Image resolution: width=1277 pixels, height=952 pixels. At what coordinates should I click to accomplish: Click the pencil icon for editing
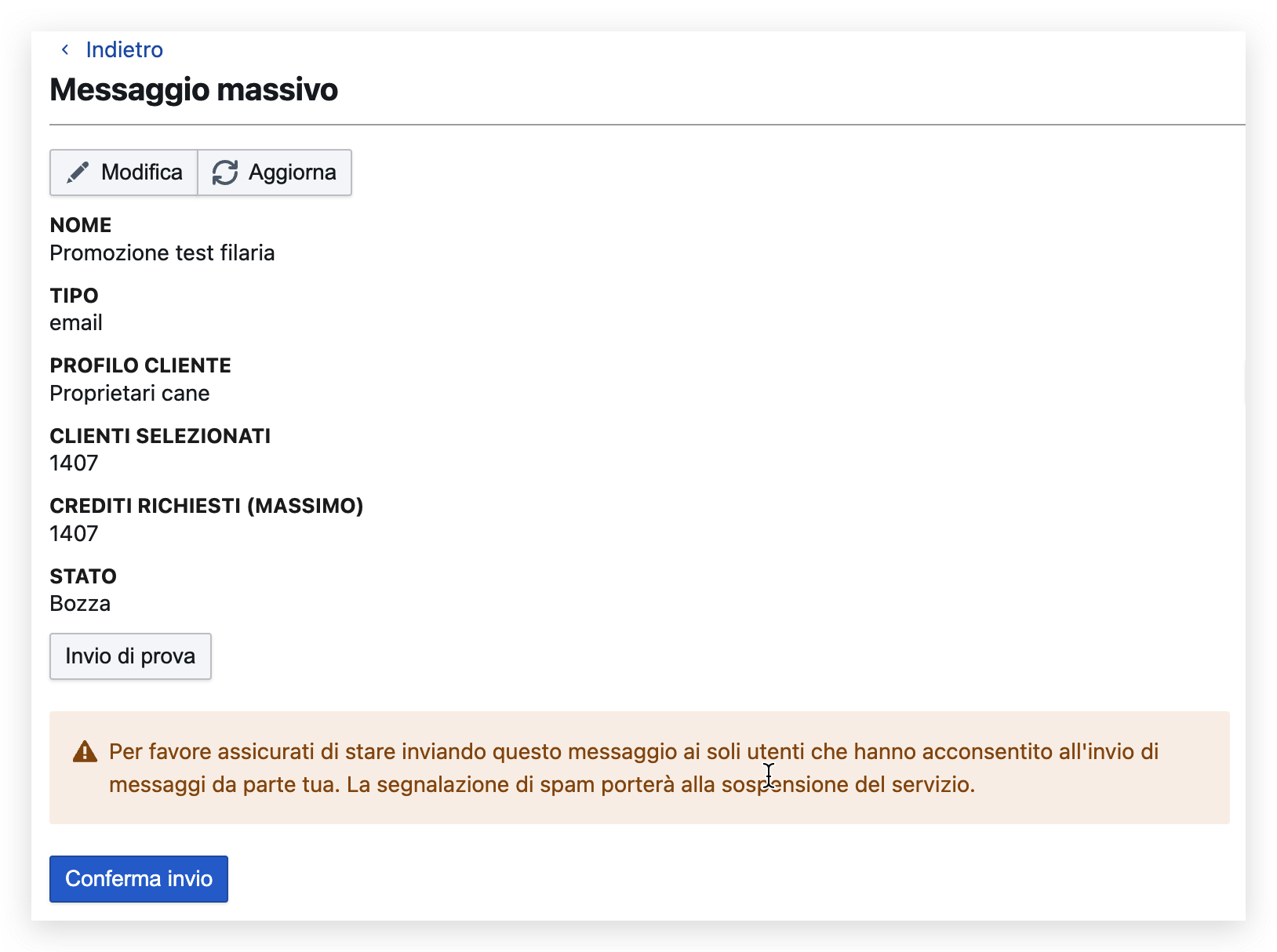click(x=78, y=173)
